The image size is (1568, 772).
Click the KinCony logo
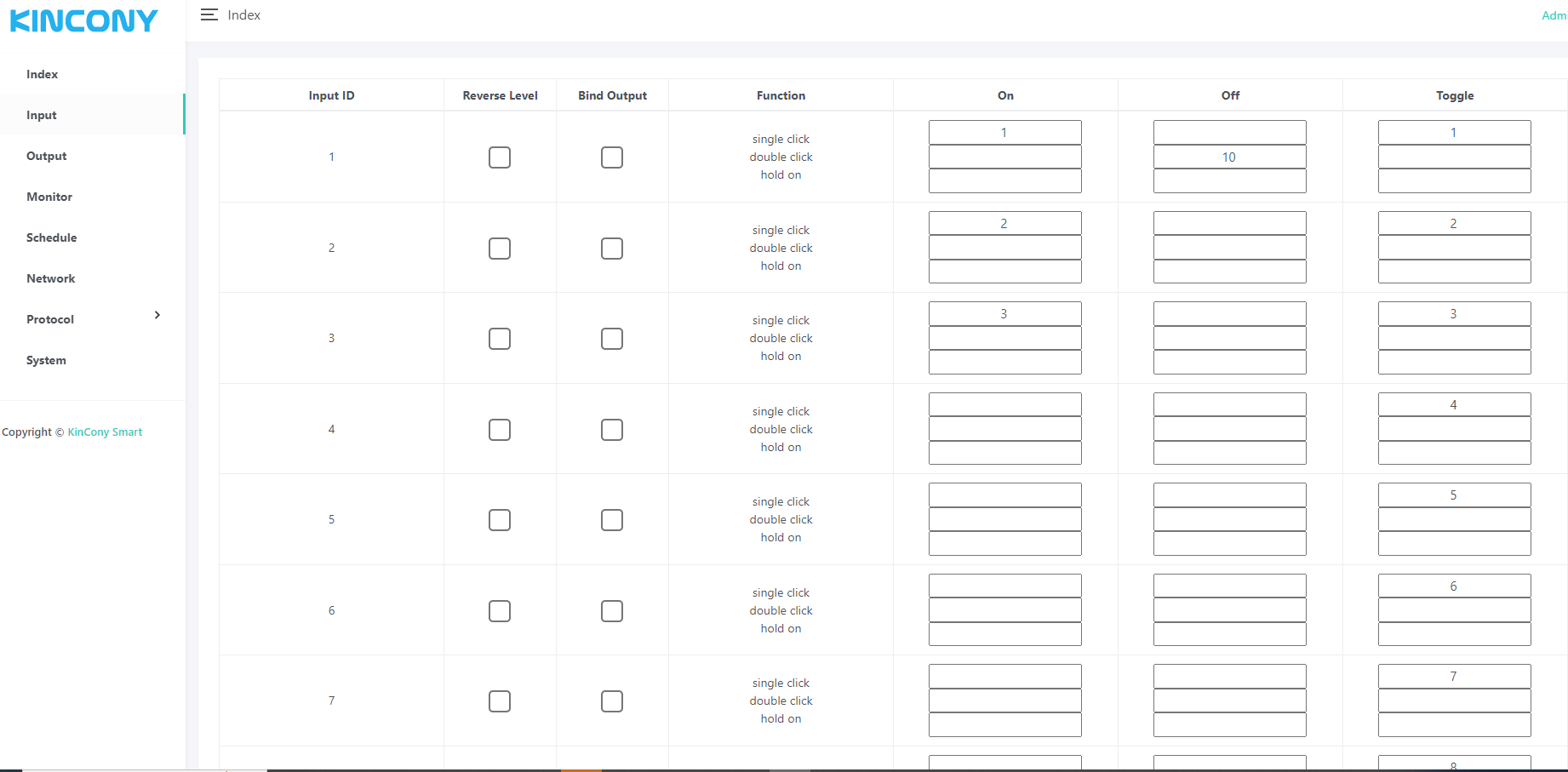coord(83,20)
